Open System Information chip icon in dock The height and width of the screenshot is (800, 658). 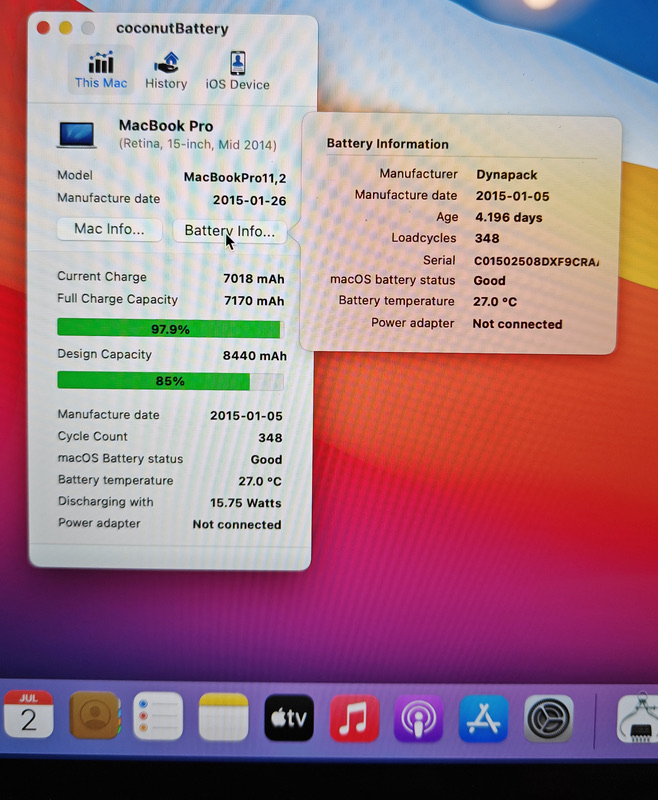[x=639, y=719]
